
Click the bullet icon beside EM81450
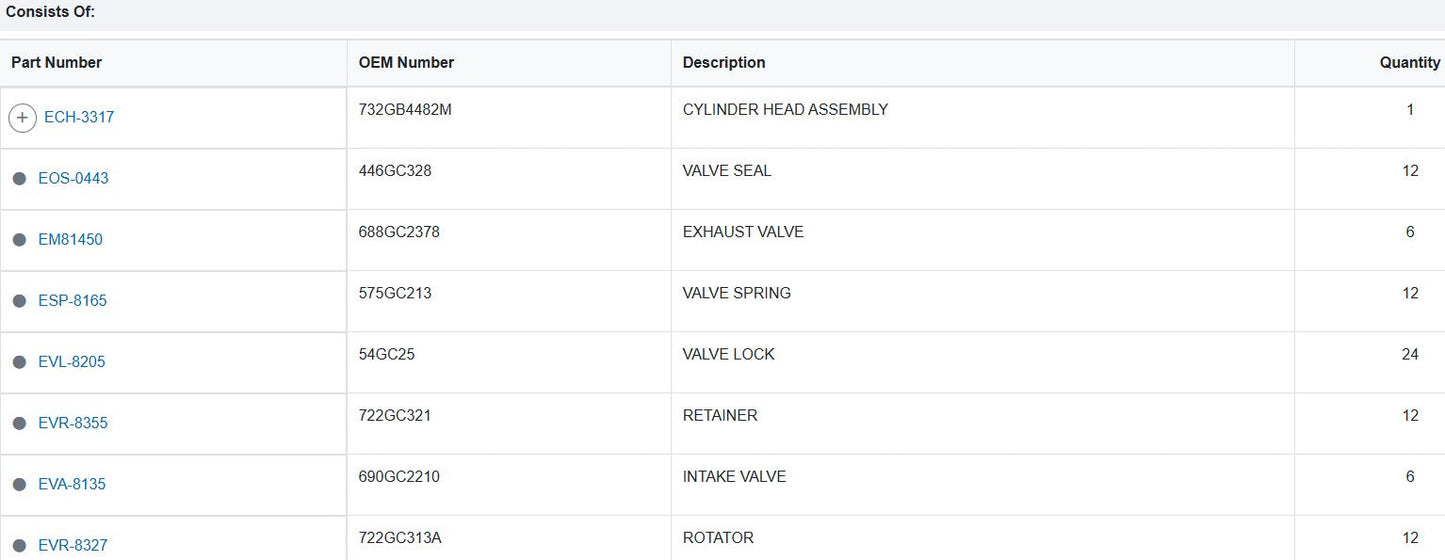coord(19,240)
